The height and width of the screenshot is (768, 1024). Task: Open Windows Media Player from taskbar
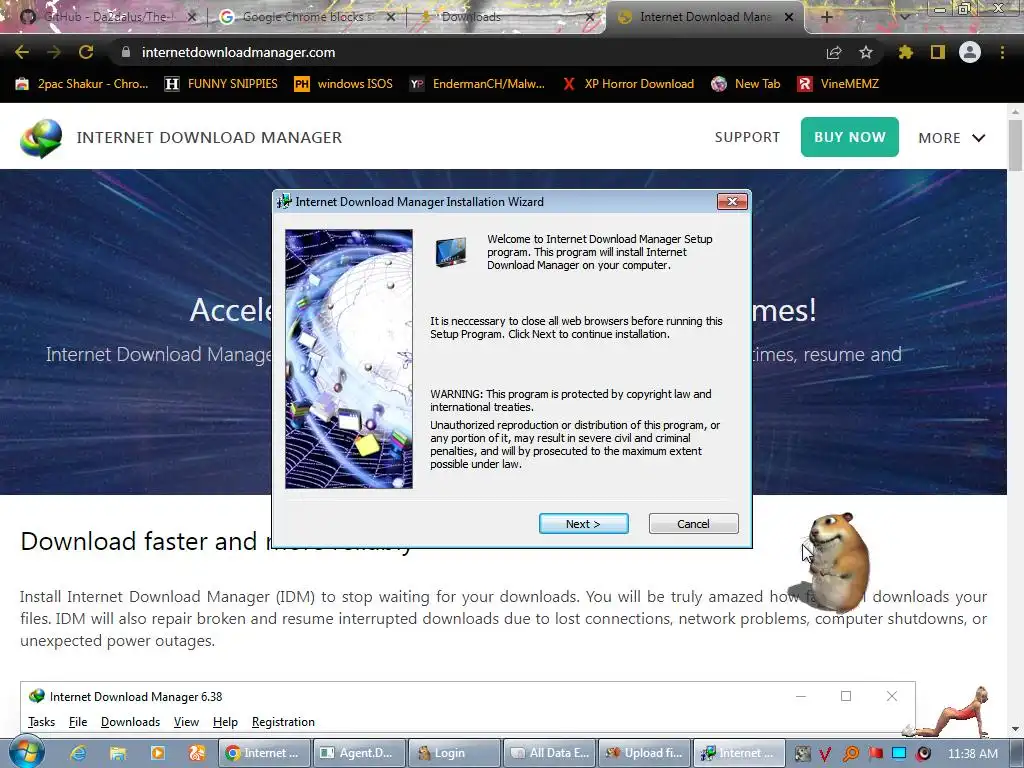point(157,753)
